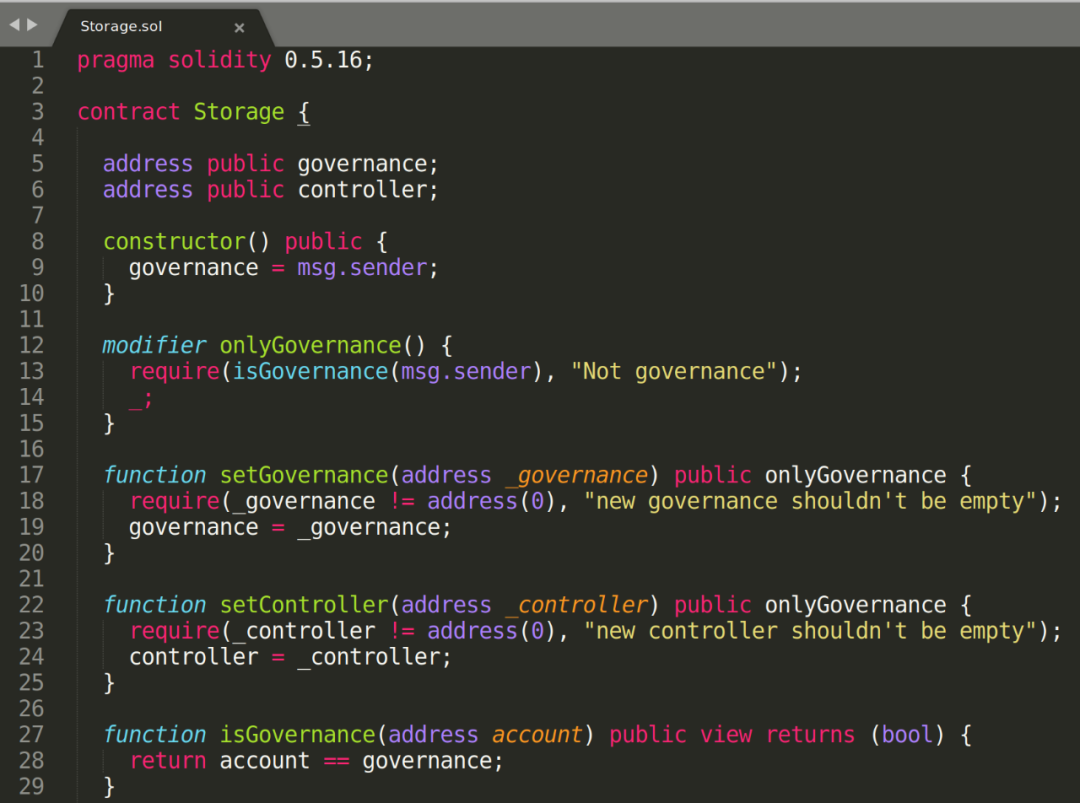Click the 'constructor' keyword
The image size is (1080, 803).
[x=174, y=242]
